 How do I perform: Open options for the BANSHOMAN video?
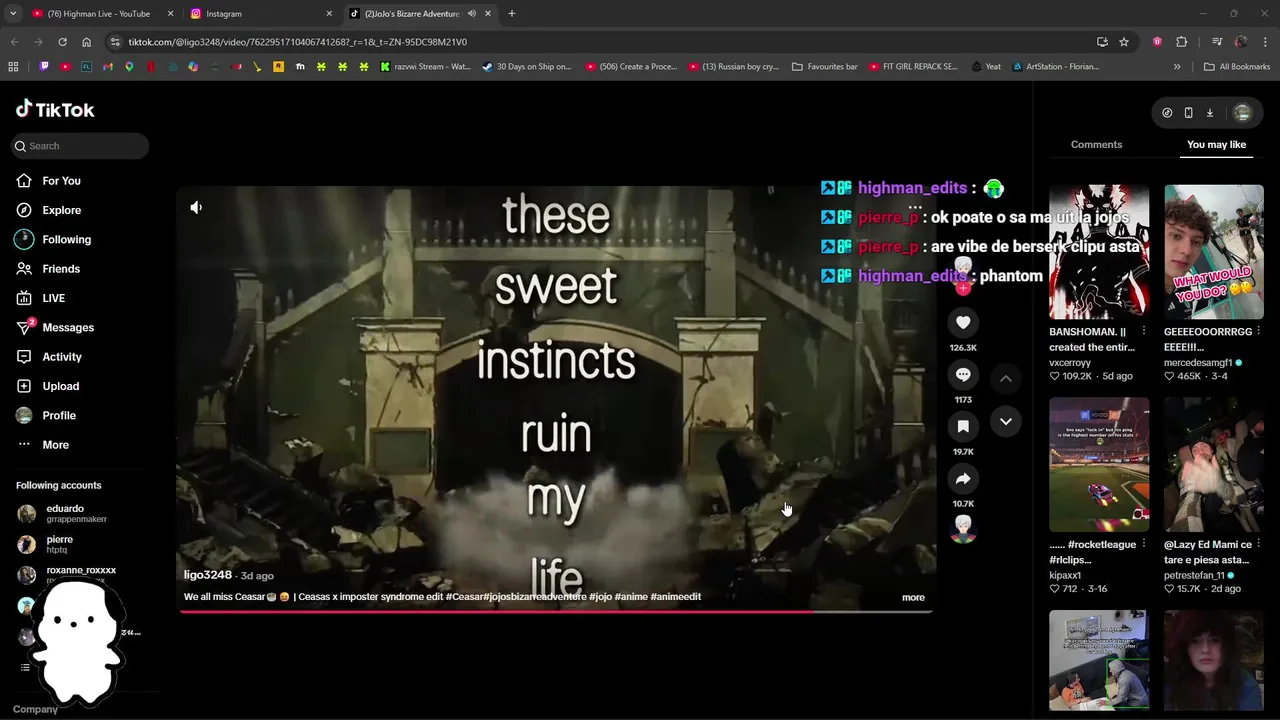pos(1143,331)
